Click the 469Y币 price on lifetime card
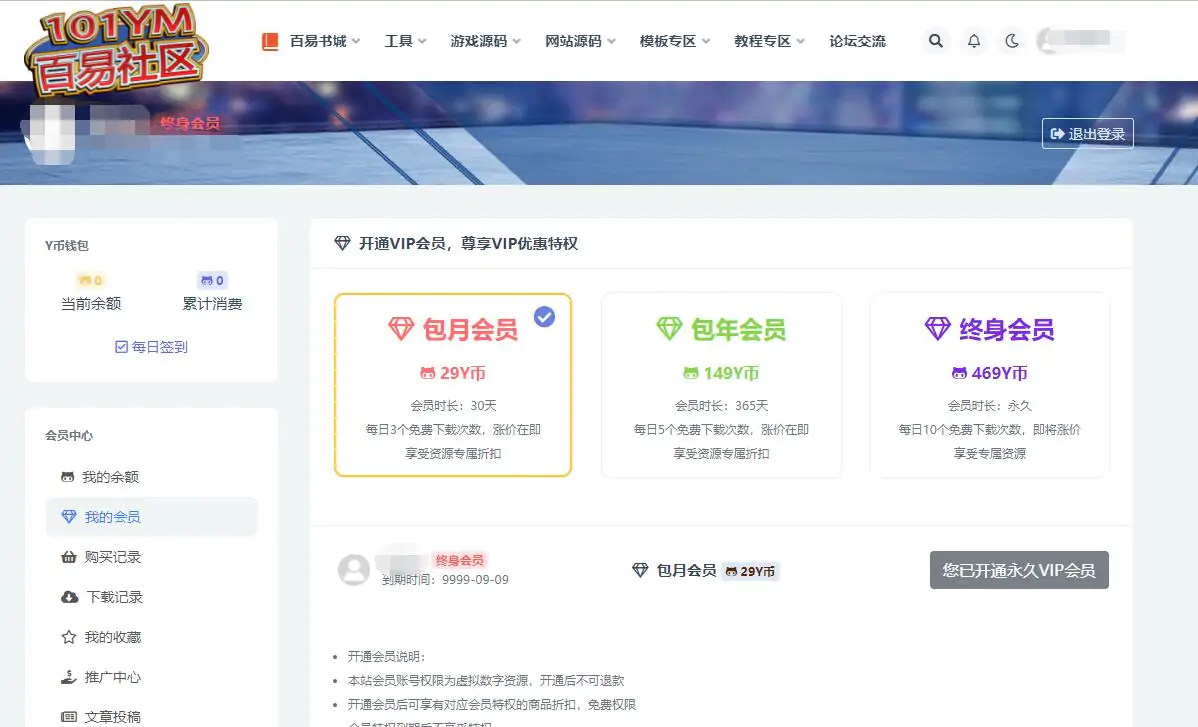The height and width of the screenshot is (727, 1198). [989, 373]
